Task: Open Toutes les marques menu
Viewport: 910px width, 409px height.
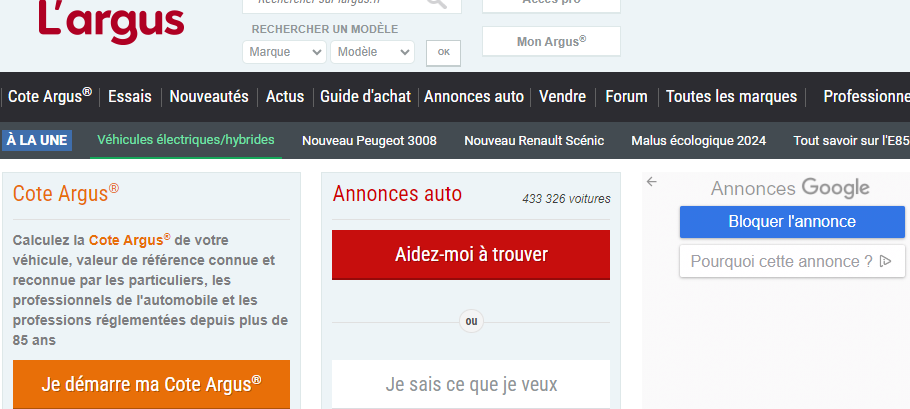Action: tap(731, 96)
